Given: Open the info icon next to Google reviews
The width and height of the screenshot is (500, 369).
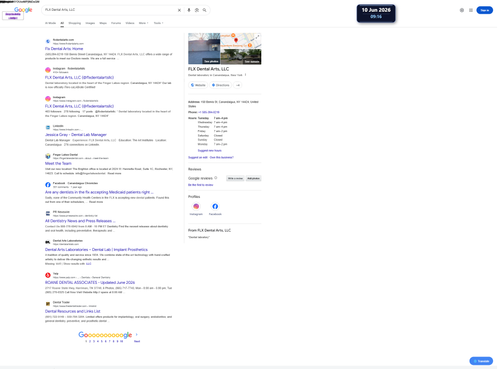Looking at the screenshot, I should (216, 178).
